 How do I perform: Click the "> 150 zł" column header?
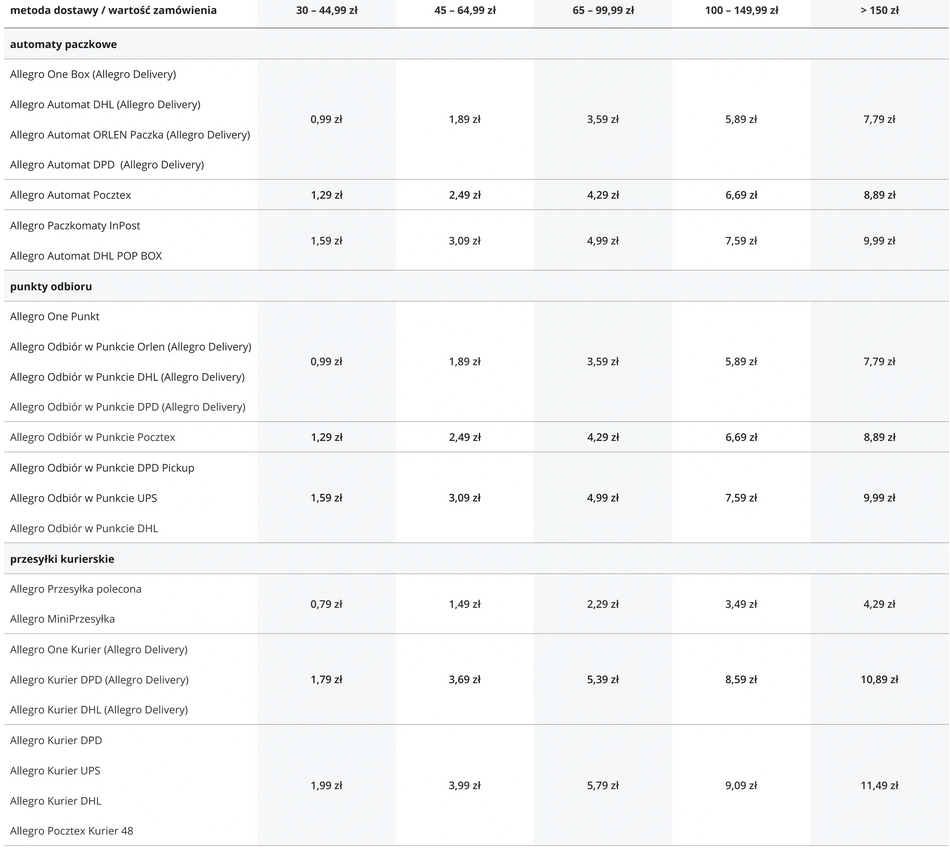click(879, 10)
